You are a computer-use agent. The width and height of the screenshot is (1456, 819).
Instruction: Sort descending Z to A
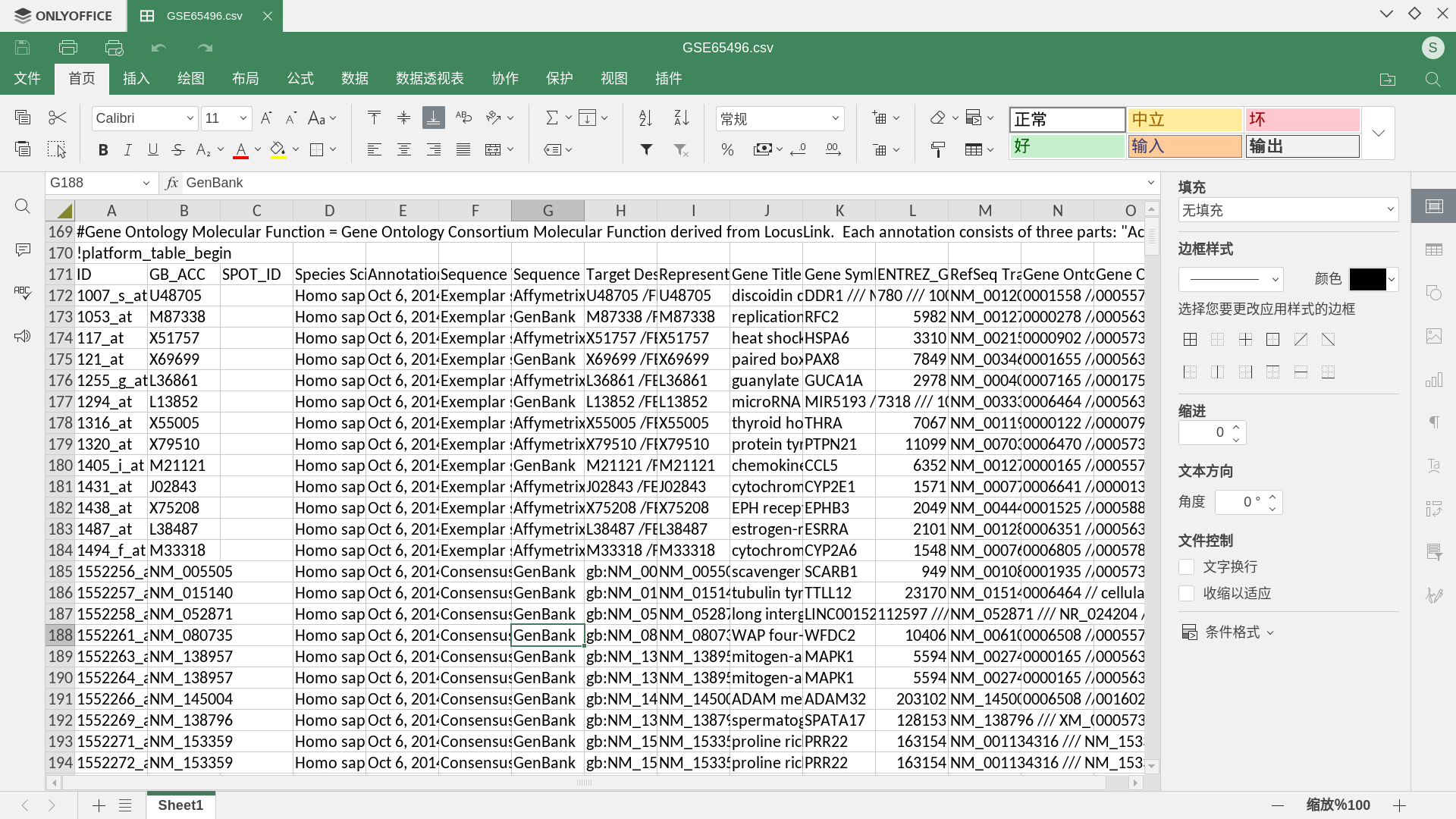click(682, 118)
